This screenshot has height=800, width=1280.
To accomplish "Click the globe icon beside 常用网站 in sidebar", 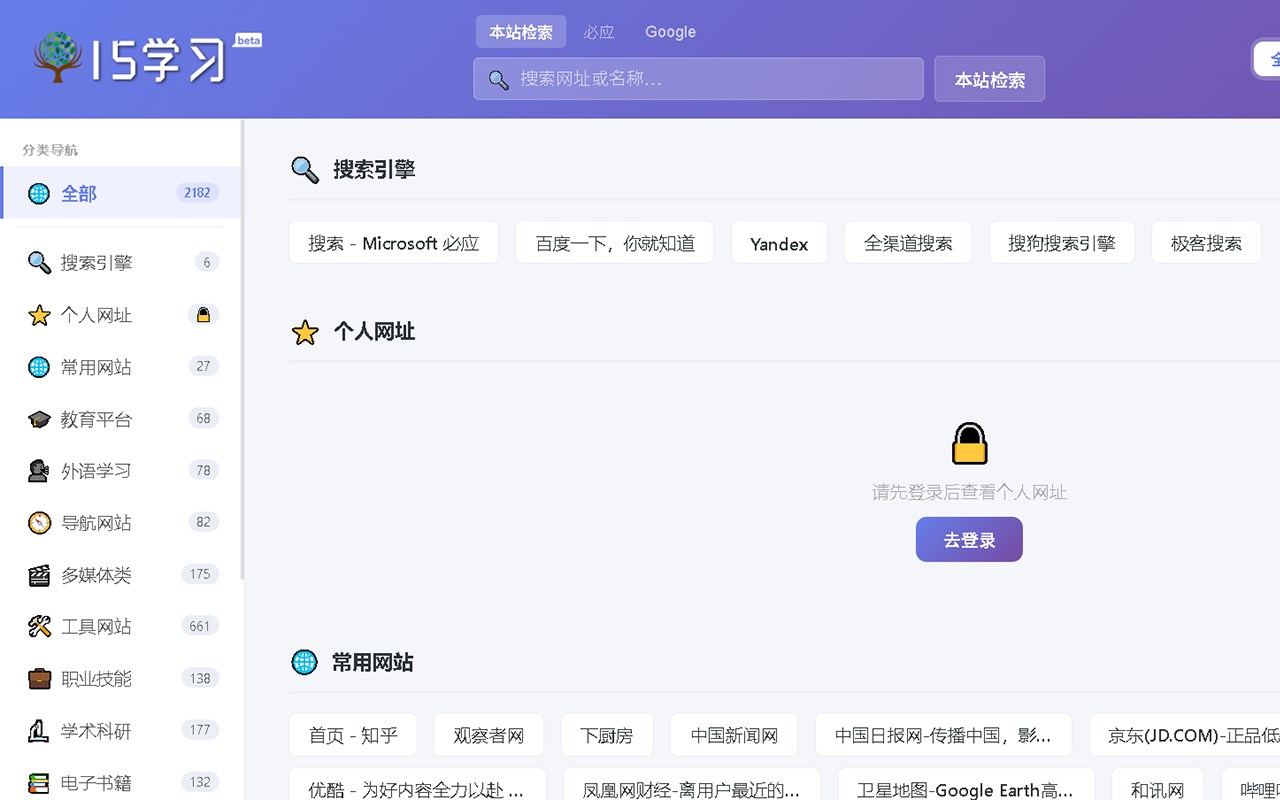I will point(39,367).
